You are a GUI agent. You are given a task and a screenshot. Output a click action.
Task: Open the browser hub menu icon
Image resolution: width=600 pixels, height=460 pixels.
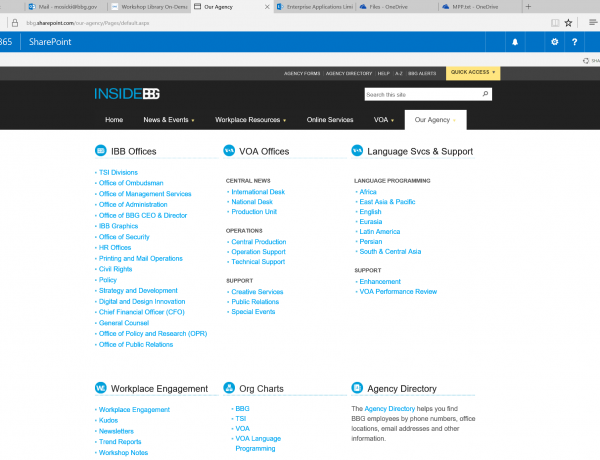pos(593,23)
